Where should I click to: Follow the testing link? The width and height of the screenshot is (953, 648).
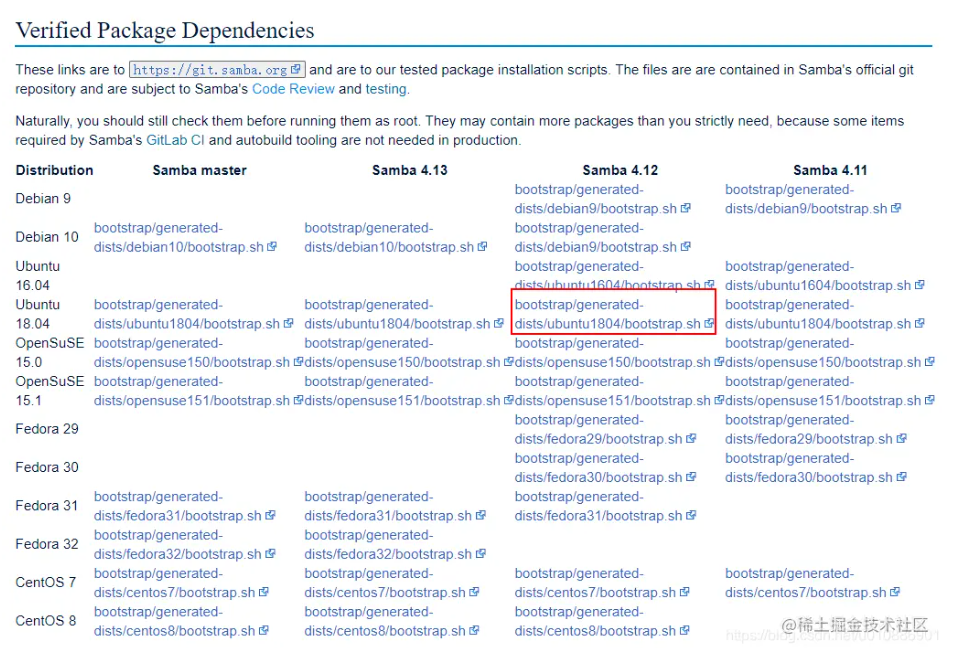[x=386, y=89]
